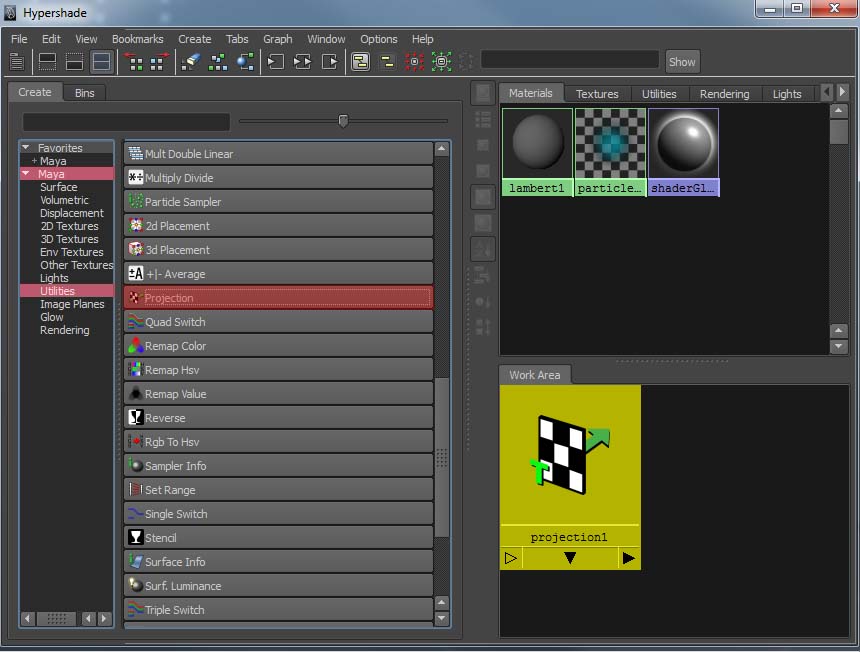Viewport: 860px width, 652px height.
Task: Show input and output connections icon
Action: pos(302,61)
